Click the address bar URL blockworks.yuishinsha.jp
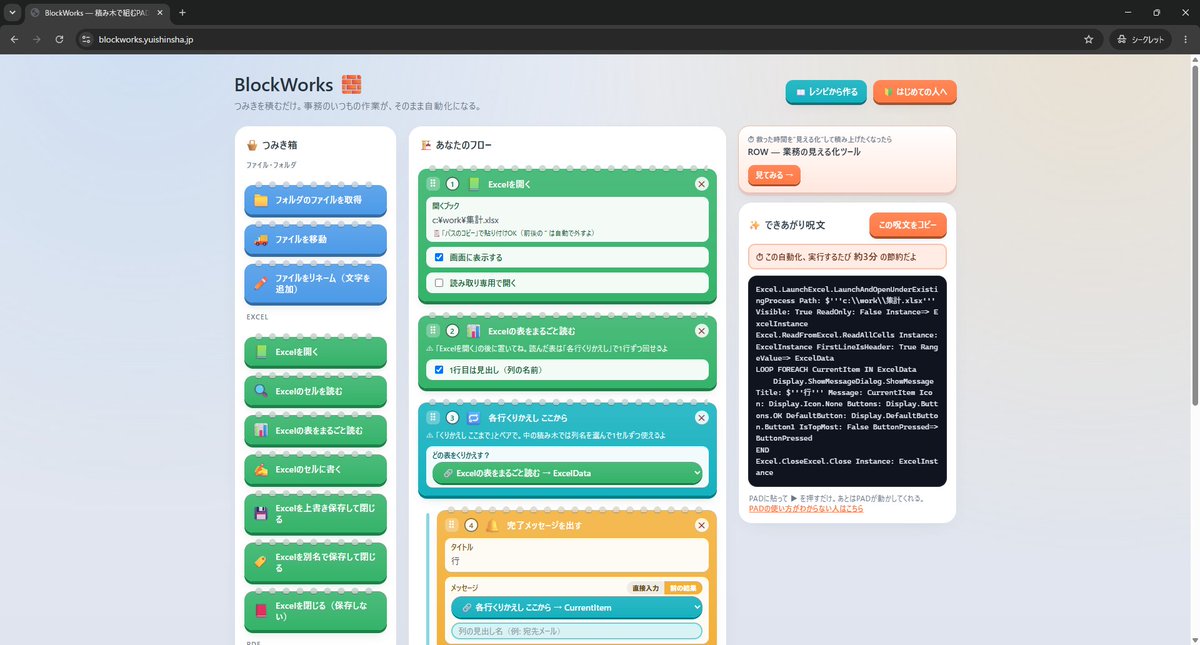 click(x=146, y=39)
